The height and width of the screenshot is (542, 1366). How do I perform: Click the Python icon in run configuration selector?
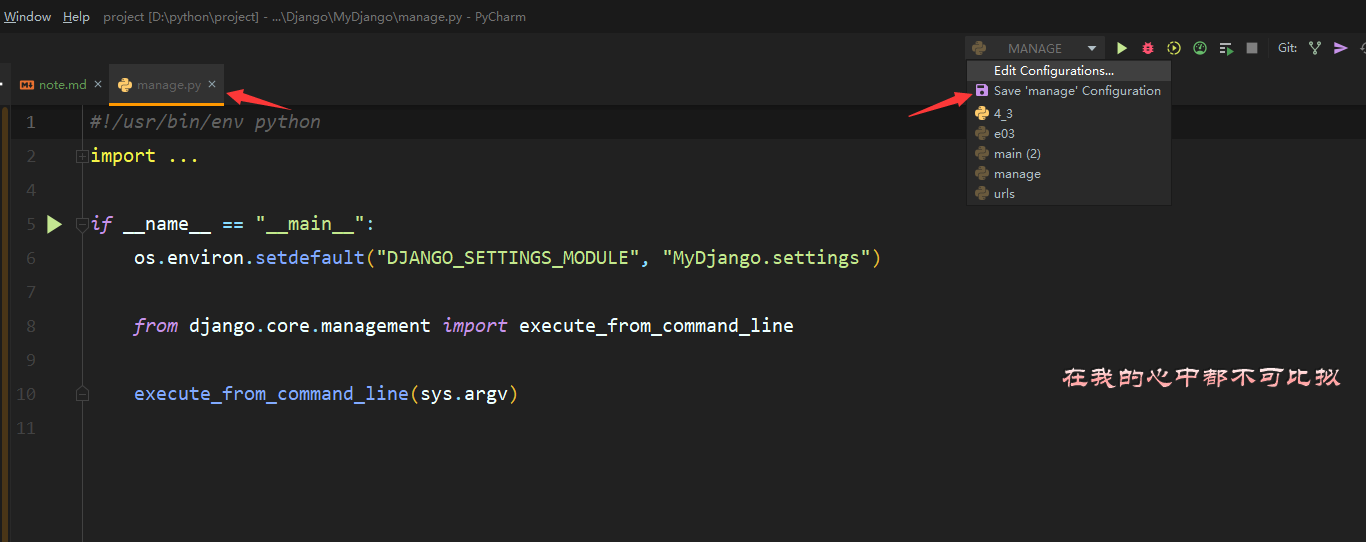(x=979, y=48)
